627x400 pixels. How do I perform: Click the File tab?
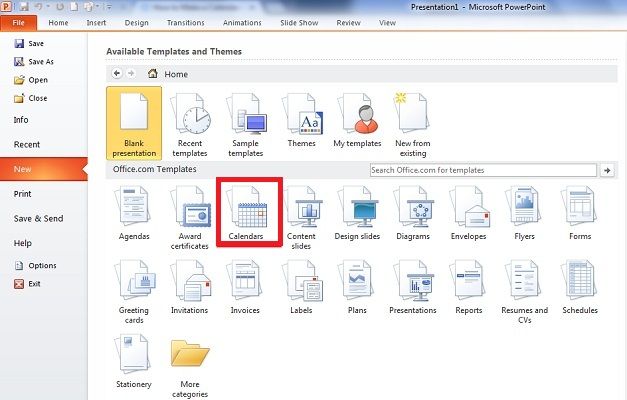pyautogui.click(x=18, y=23)
